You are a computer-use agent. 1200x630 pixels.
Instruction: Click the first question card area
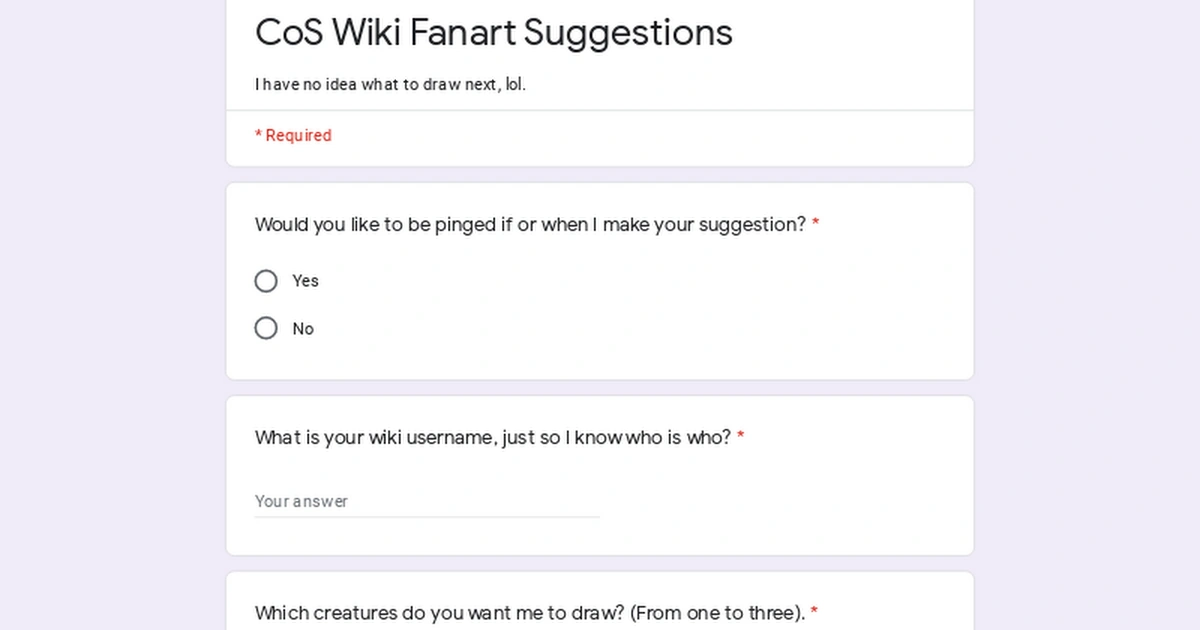(x=600, y=281)
